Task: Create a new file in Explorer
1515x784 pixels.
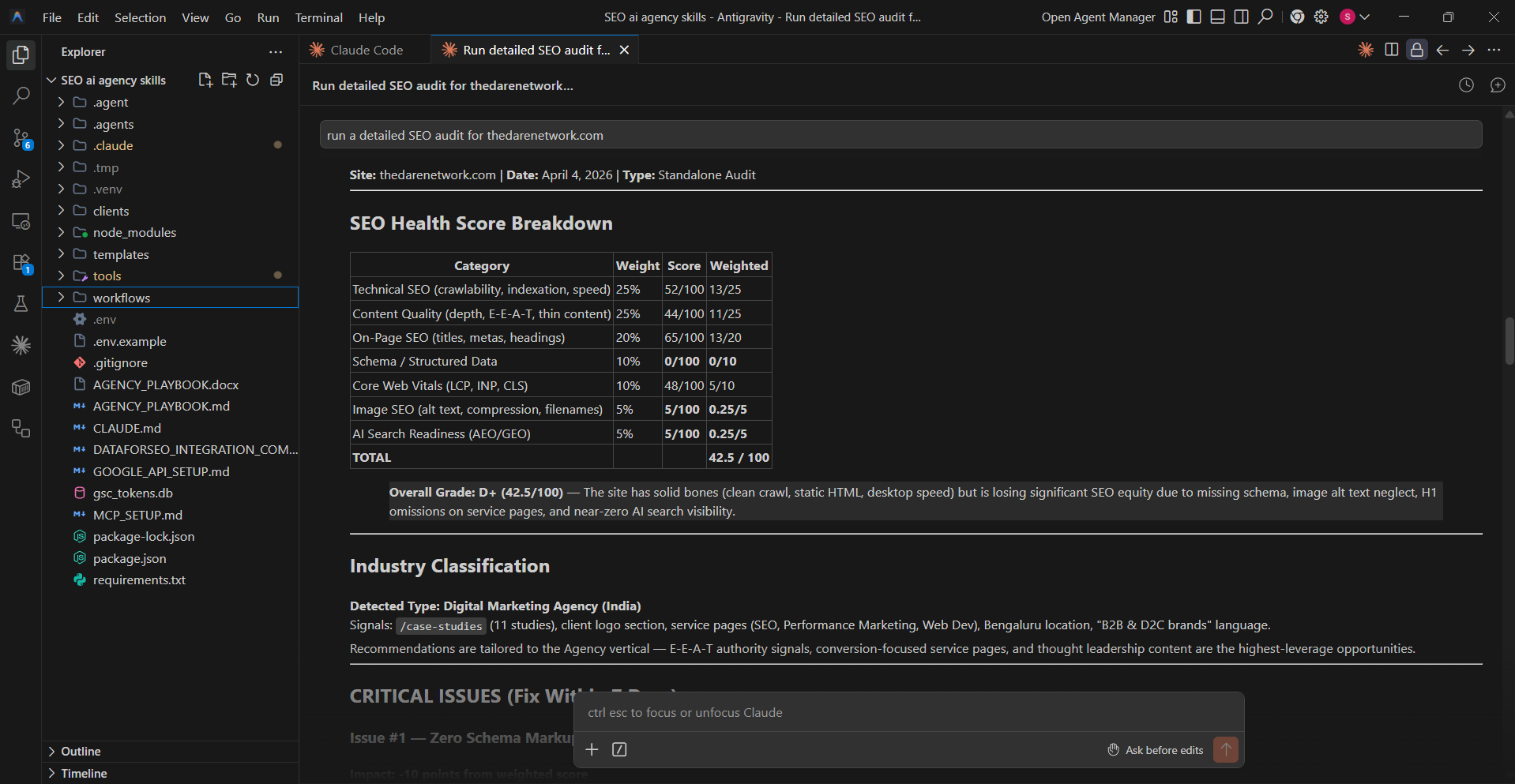Action: [205, 80]
